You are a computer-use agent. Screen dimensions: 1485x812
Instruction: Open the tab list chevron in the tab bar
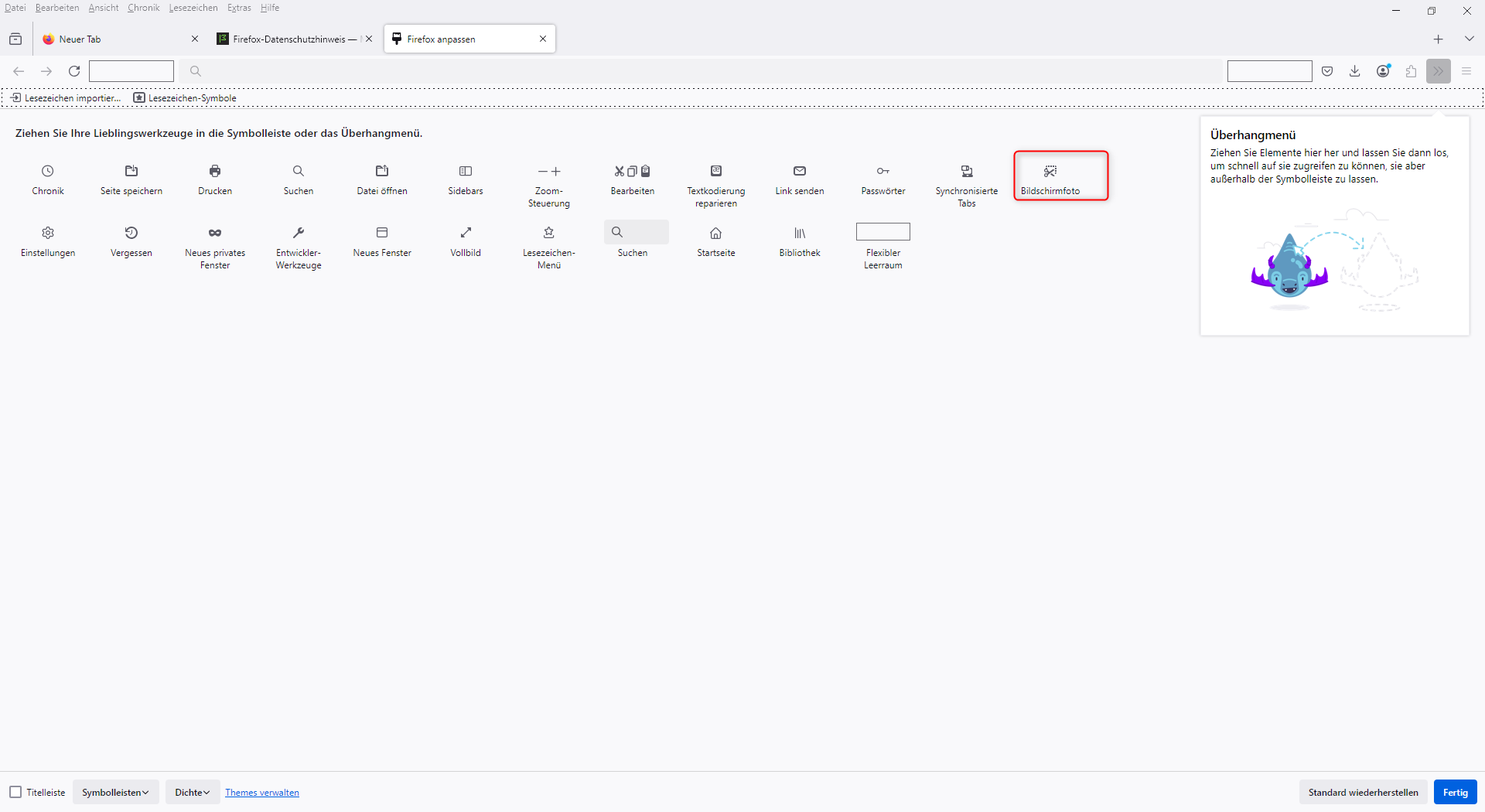coord(1469,39)
